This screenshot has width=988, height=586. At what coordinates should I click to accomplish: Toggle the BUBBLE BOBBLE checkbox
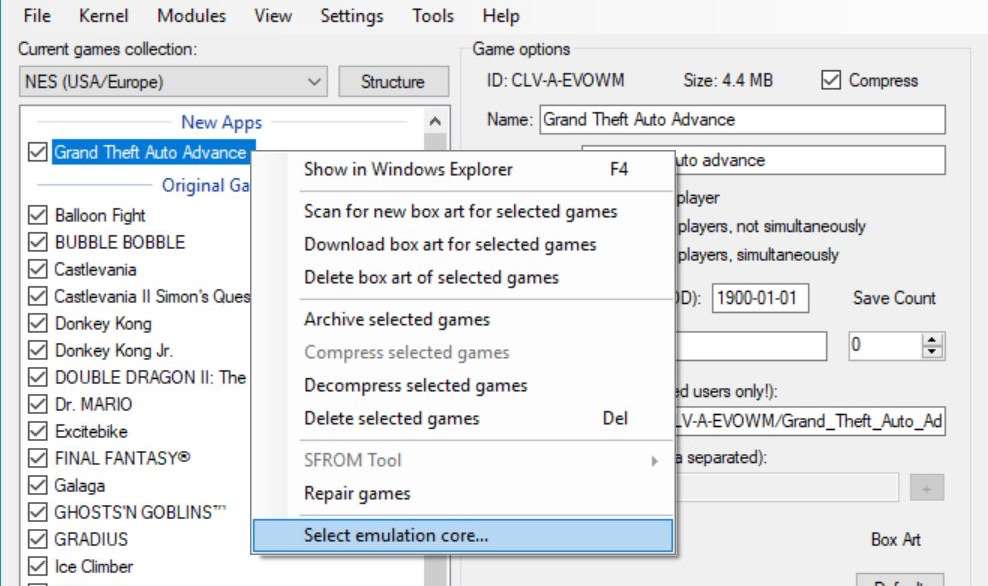[x=38, y=242]
